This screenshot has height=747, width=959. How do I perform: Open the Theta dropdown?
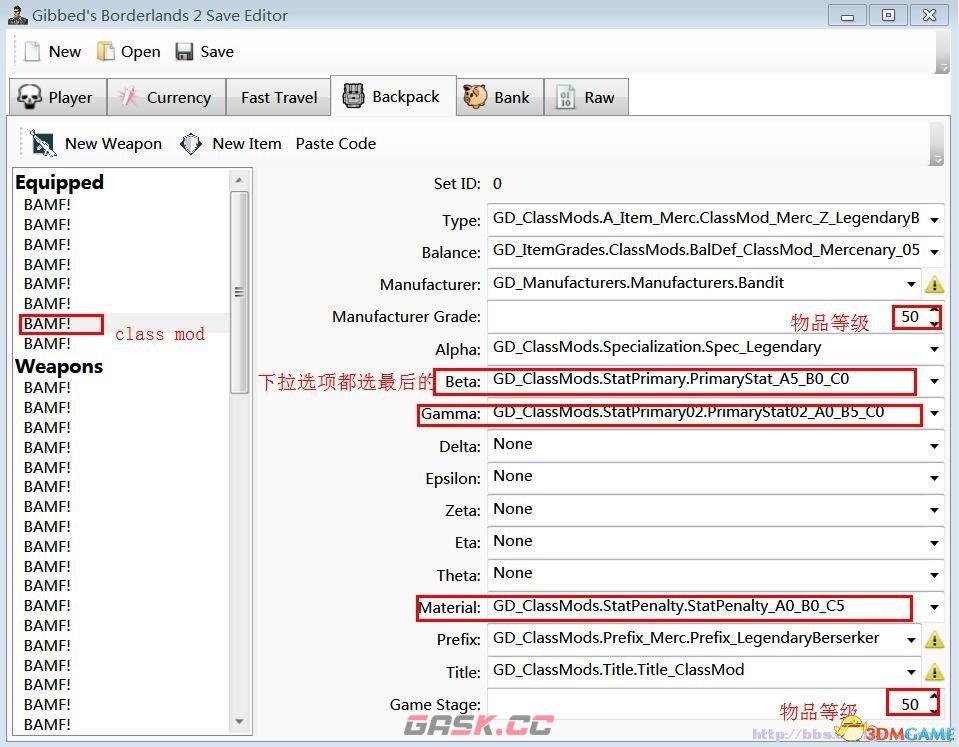coord(934,574)
